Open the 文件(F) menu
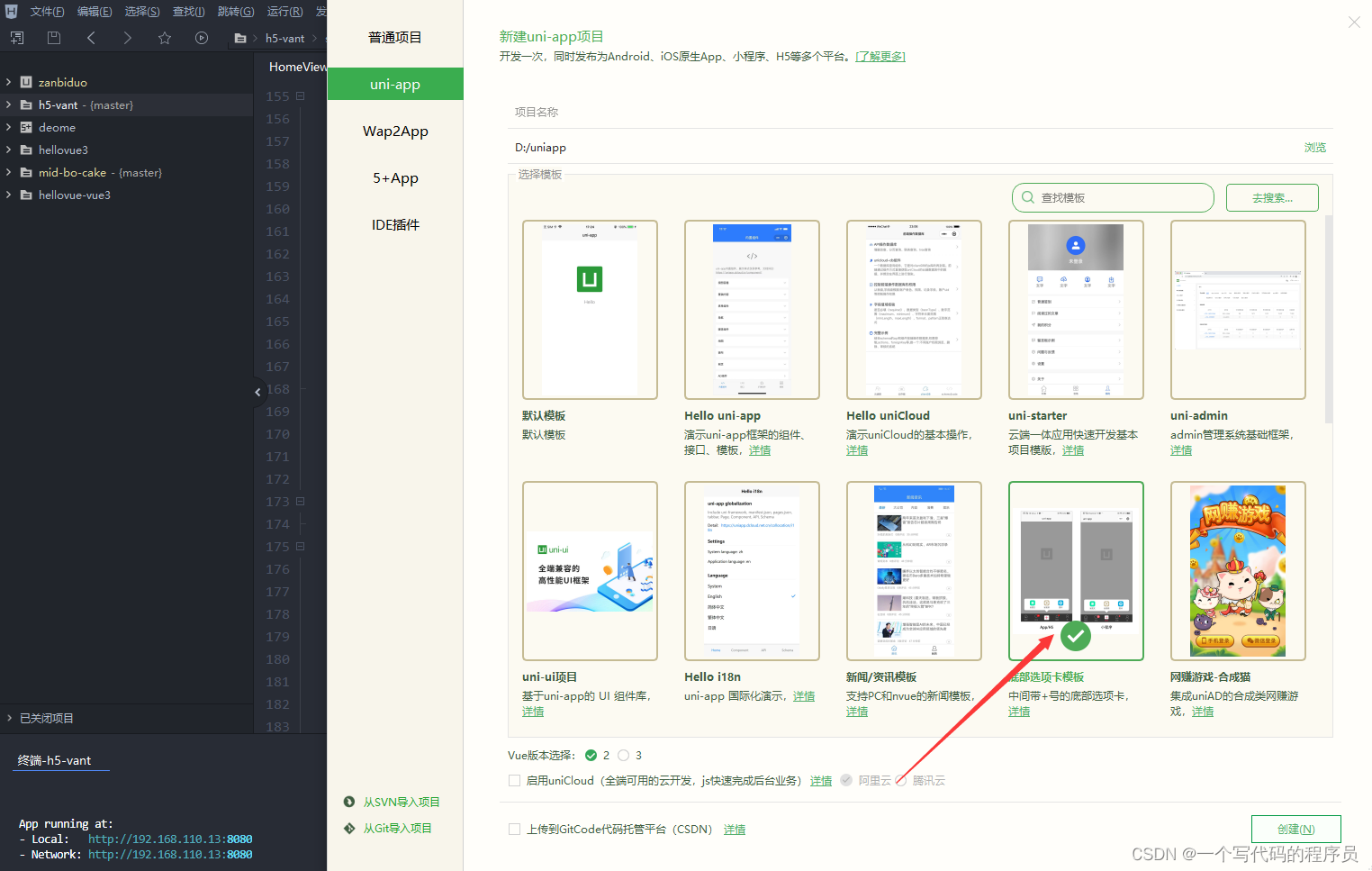Screen dimensions: 1372x871 coord(48,12)
